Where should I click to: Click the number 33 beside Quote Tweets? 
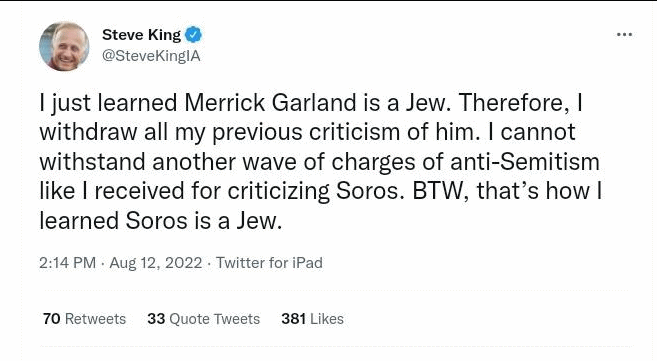156,319
